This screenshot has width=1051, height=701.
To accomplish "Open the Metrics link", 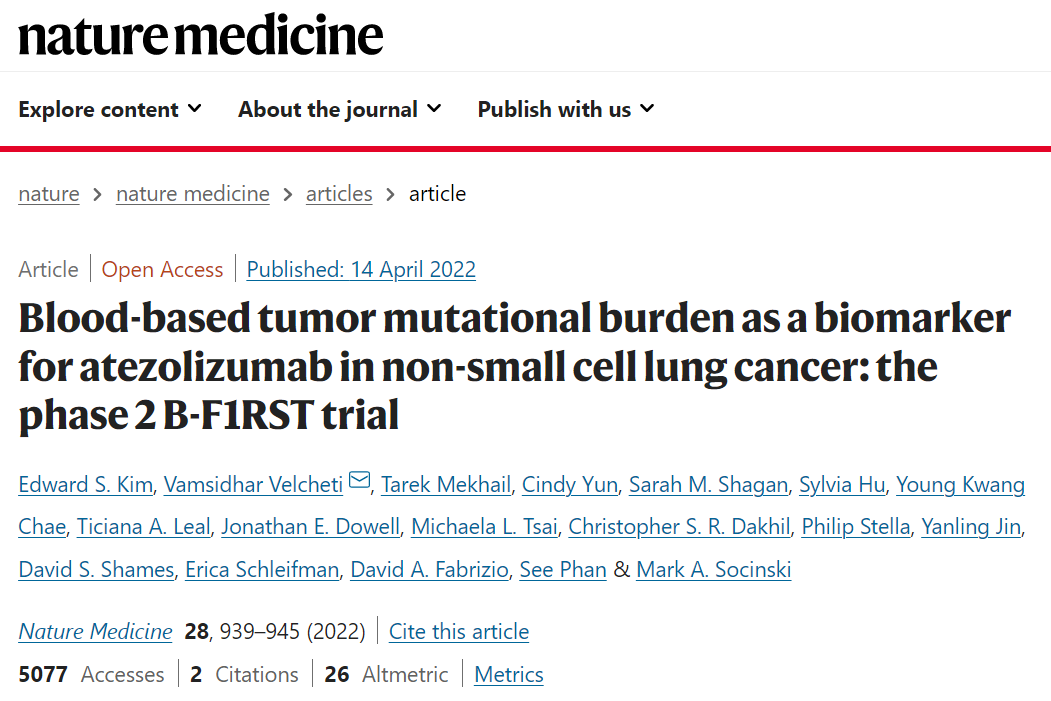I will pyautogui.click(x=509, y=674).
